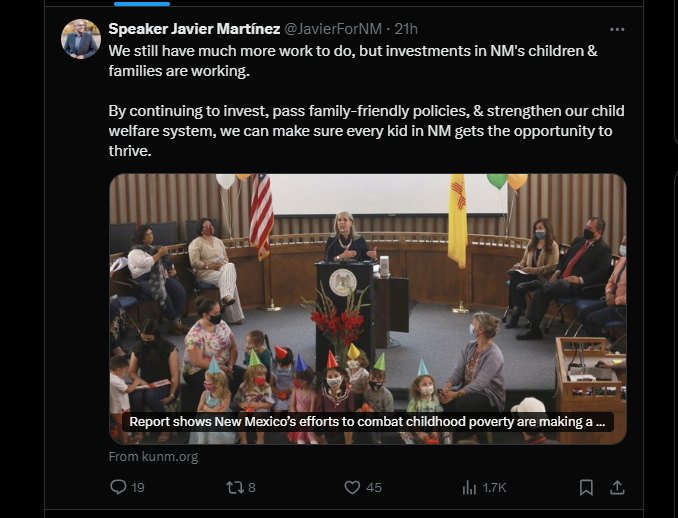The width and height of the screenshot is (678, 518).
Task: Click the 'Report shows New Mexico's efforts' headline
Action: [x=366, y=422]
